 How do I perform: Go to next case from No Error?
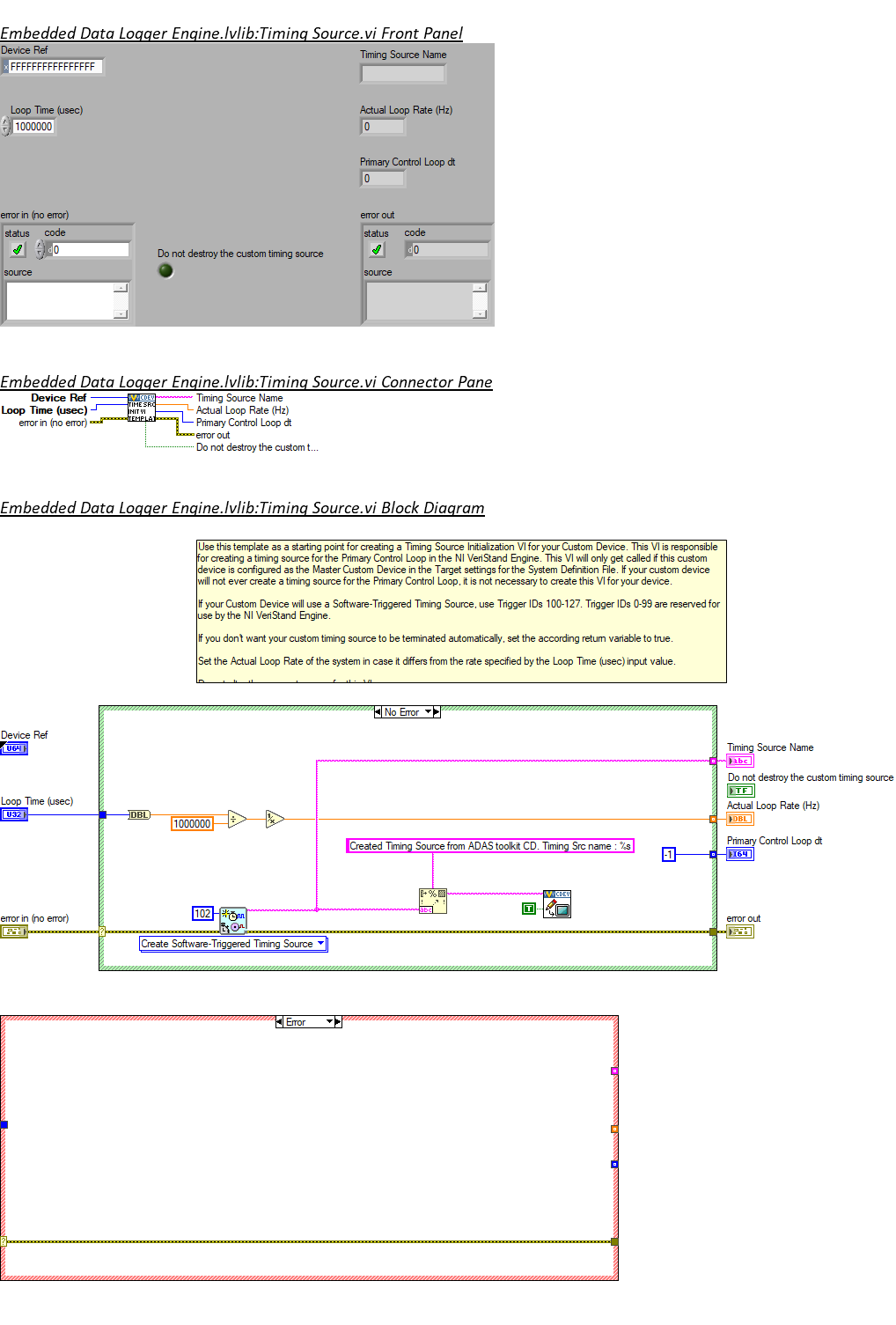pyautogui.click(x=437, y=712)
